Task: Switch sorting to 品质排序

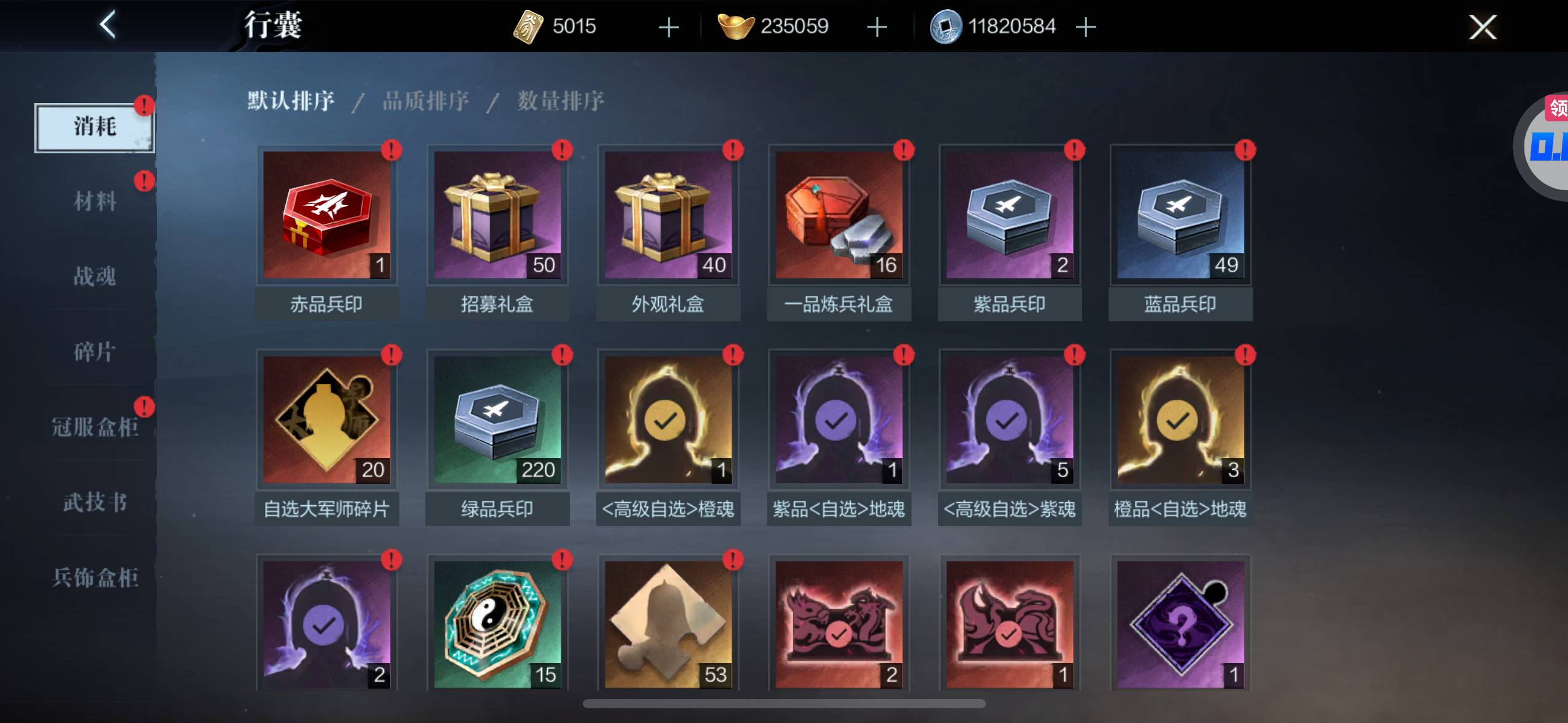Action: (426, 101)
